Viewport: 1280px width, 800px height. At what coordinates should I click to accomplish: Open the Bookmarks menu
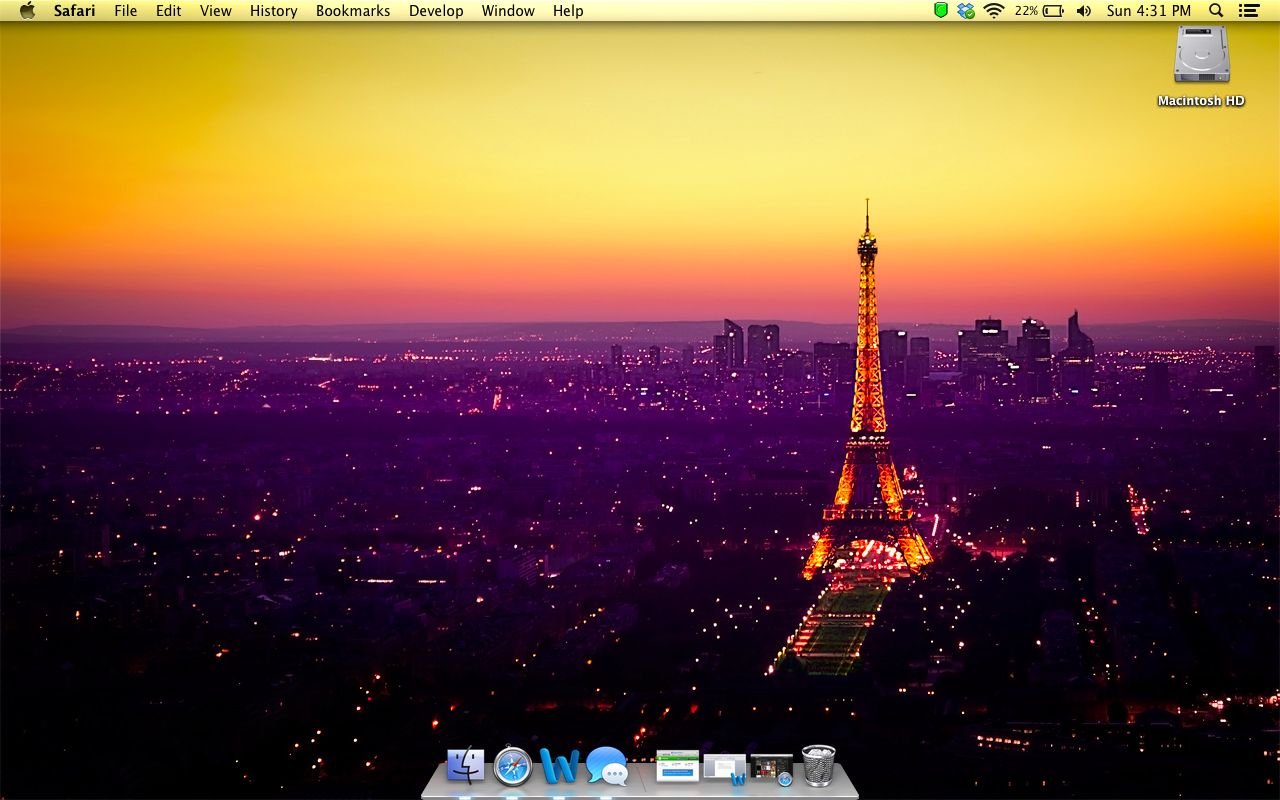(x=353, y=11)
